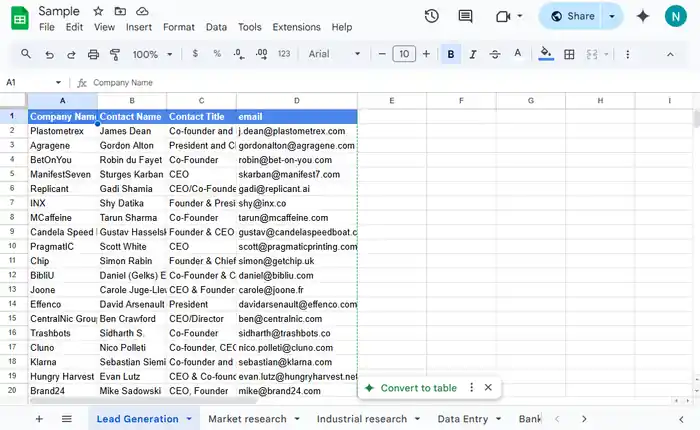
Task: Search the menus magnifier icon
Action: [26, 54]
